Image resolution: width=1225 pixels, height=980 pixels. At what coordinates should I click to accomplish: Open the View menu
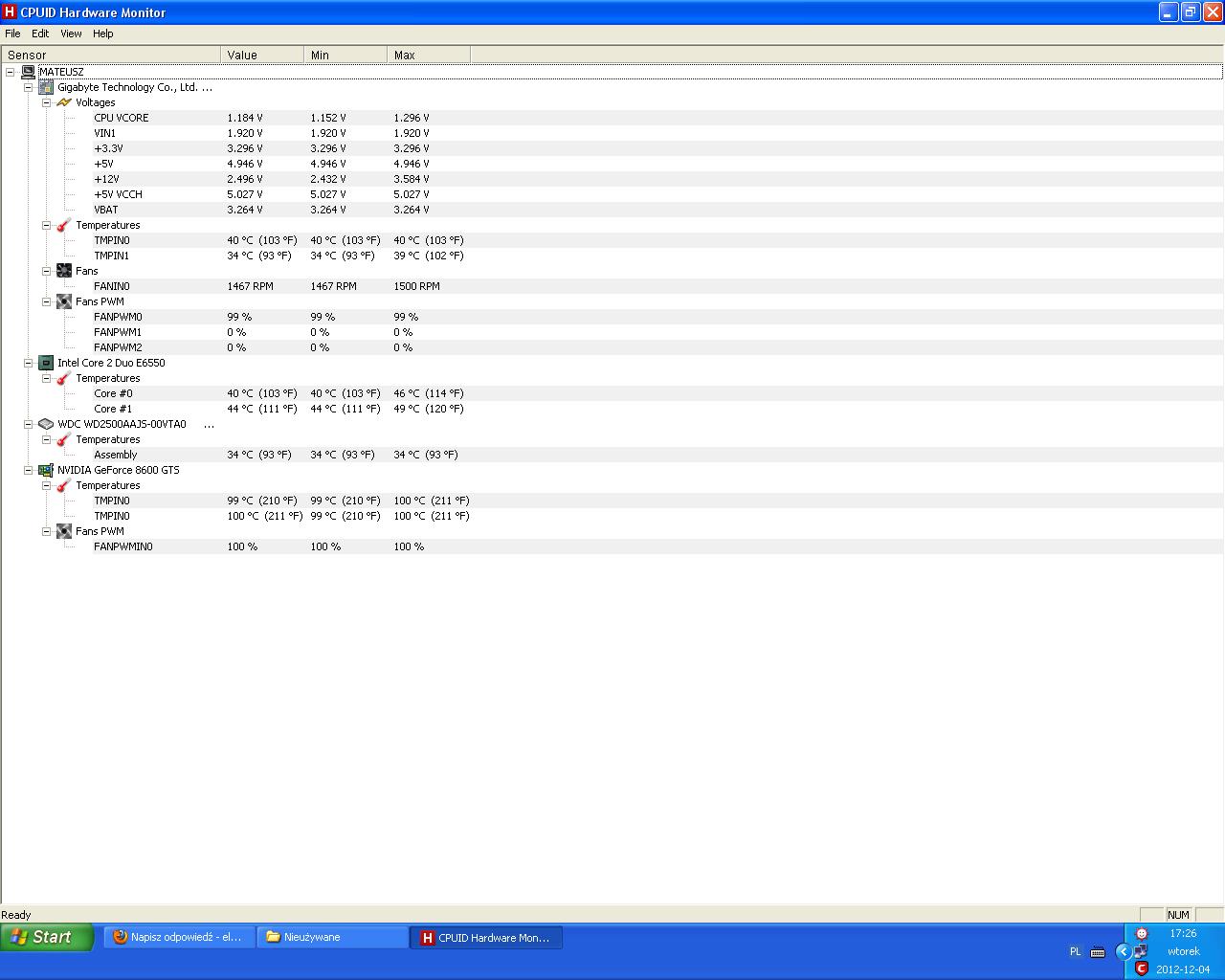pyautogui.click(x=71, y=33)
